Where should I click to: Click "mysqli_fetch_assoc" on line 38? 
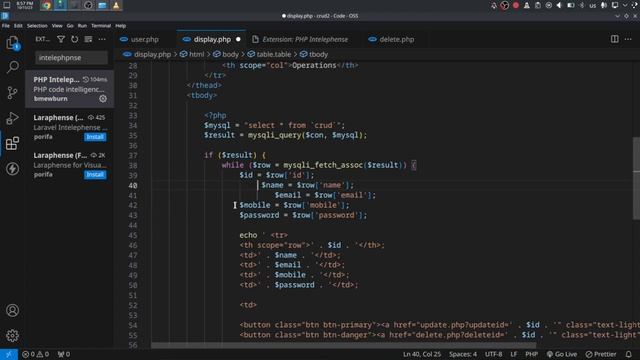click(x=323, y=165)
